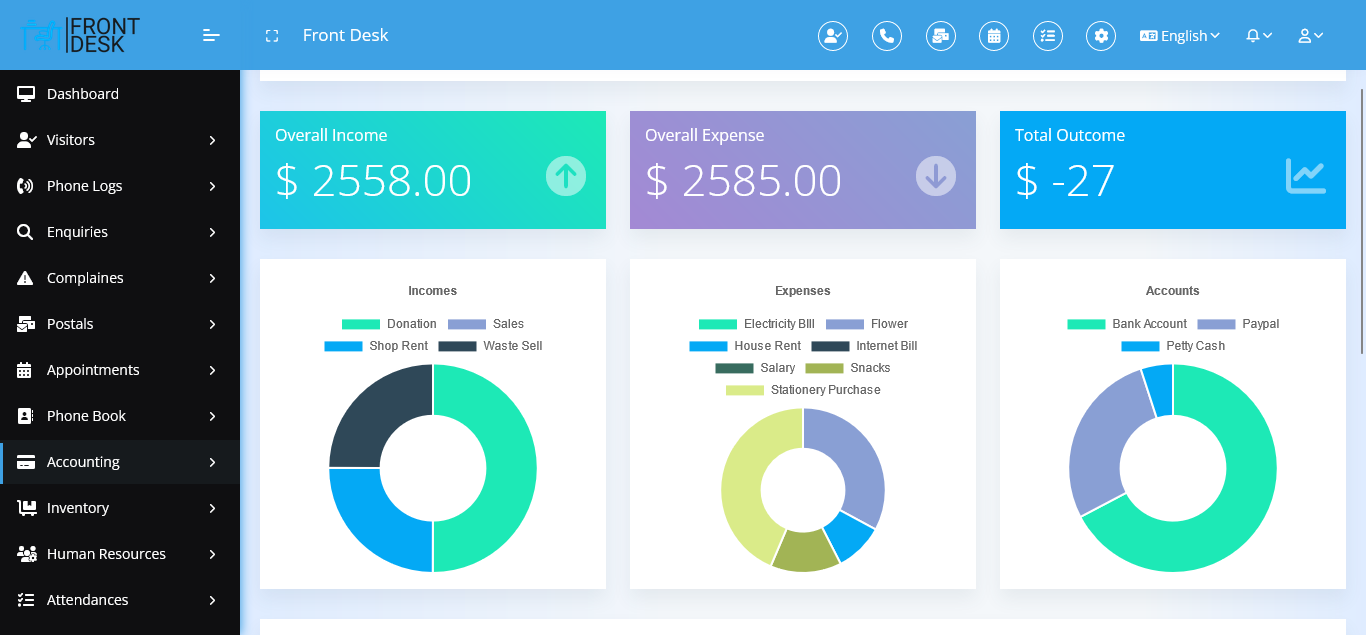Image resolution: width=1366 pixels, height=635 pixels.
Task: Click the page vertical scrollbar
Action: pos(1361,220)
